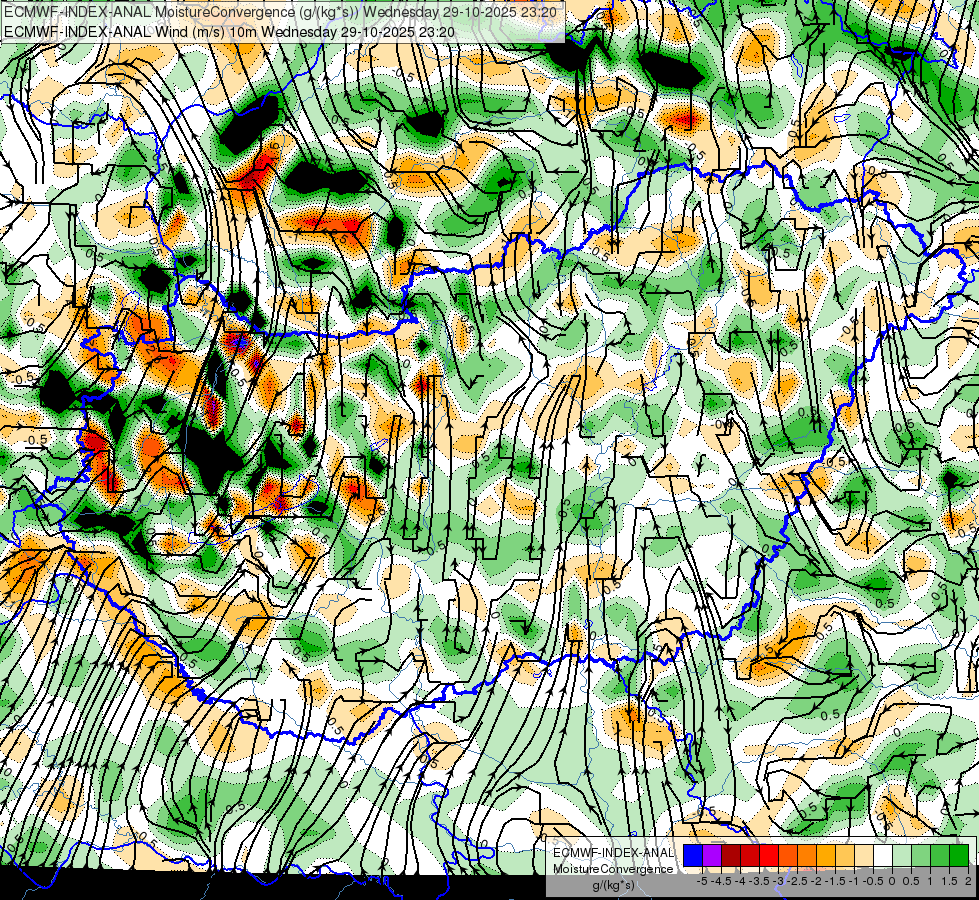979x900 pixels.
Task: Pick the bright red swatch (-3.5 to -3)
Action: 769,855
